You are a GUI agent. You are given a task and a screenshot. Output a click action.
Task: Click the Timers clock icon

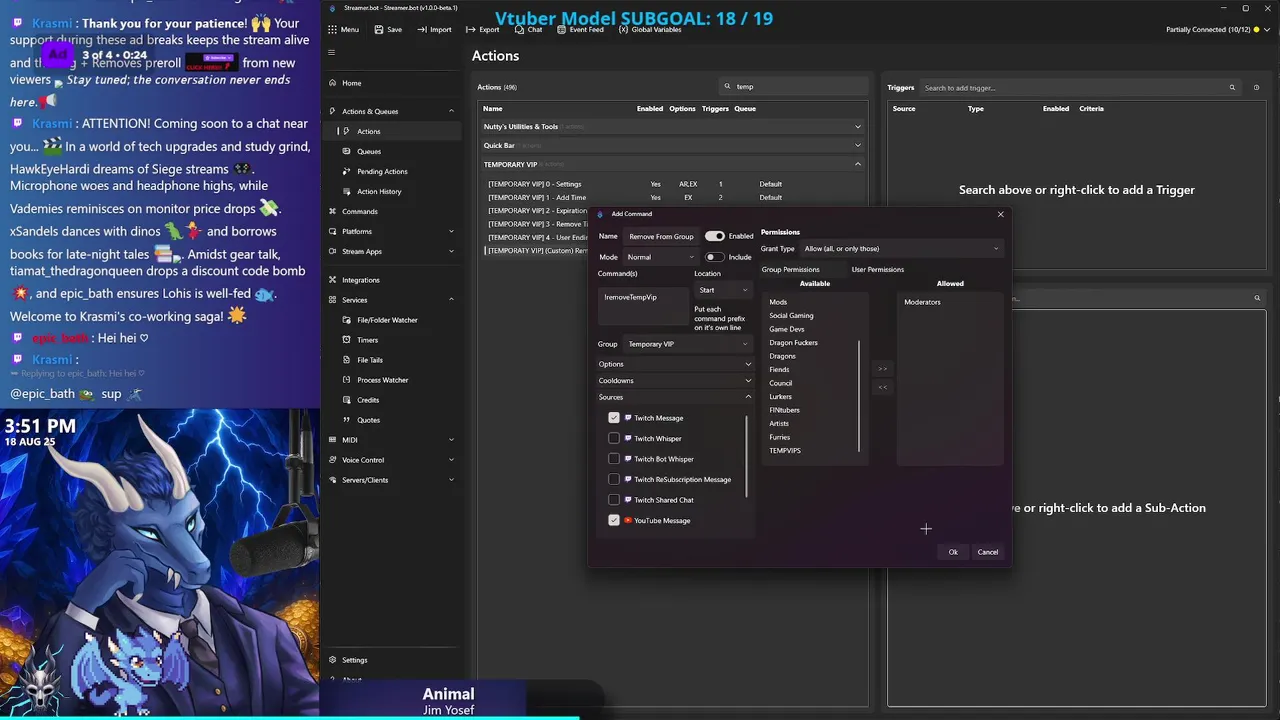[x=347, y=340]
